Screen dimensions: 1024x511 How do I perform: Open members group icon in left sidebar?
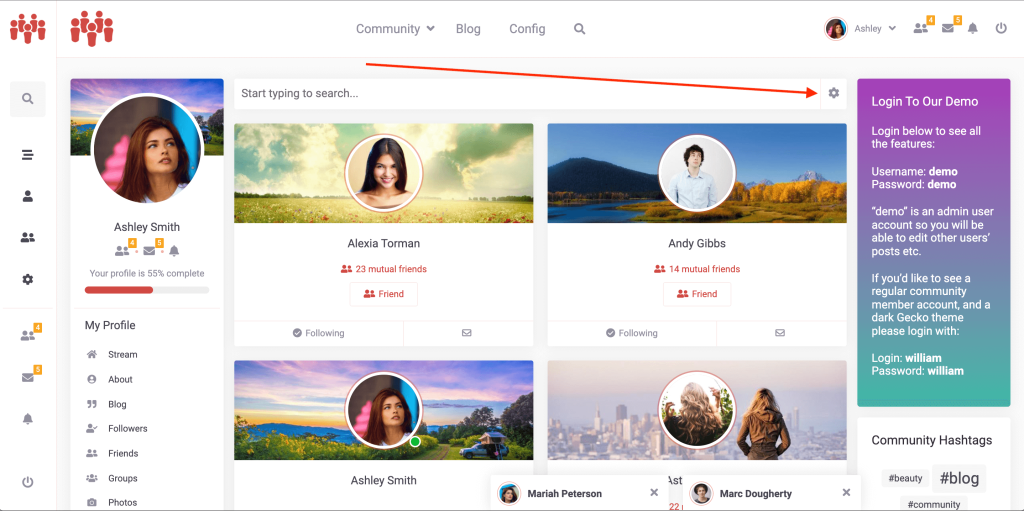(27, 238)
